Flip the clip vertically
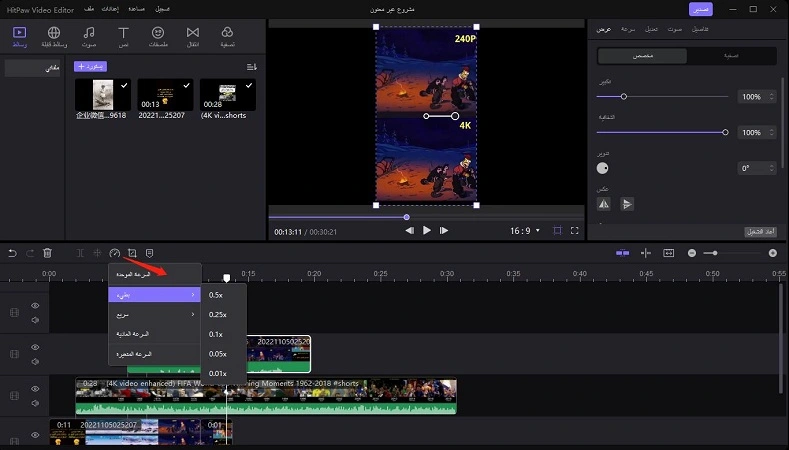Screen dimensions: 789x450 627,204
